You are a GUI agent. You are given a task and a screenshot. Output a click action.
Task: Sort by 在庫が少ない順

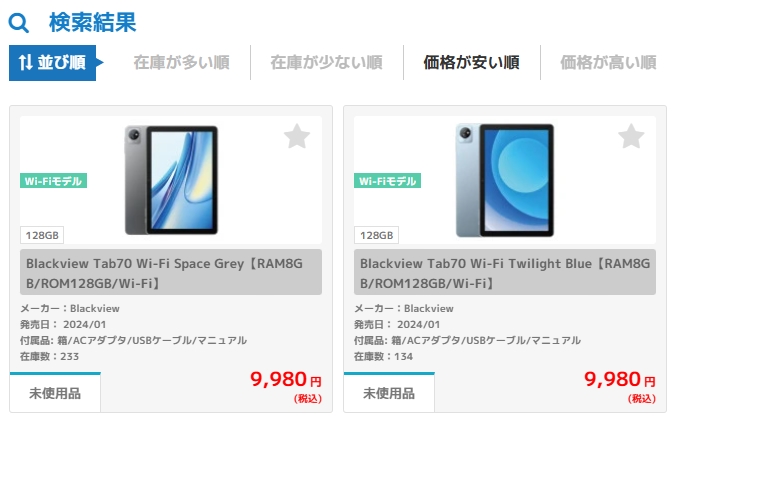(326, 62)
